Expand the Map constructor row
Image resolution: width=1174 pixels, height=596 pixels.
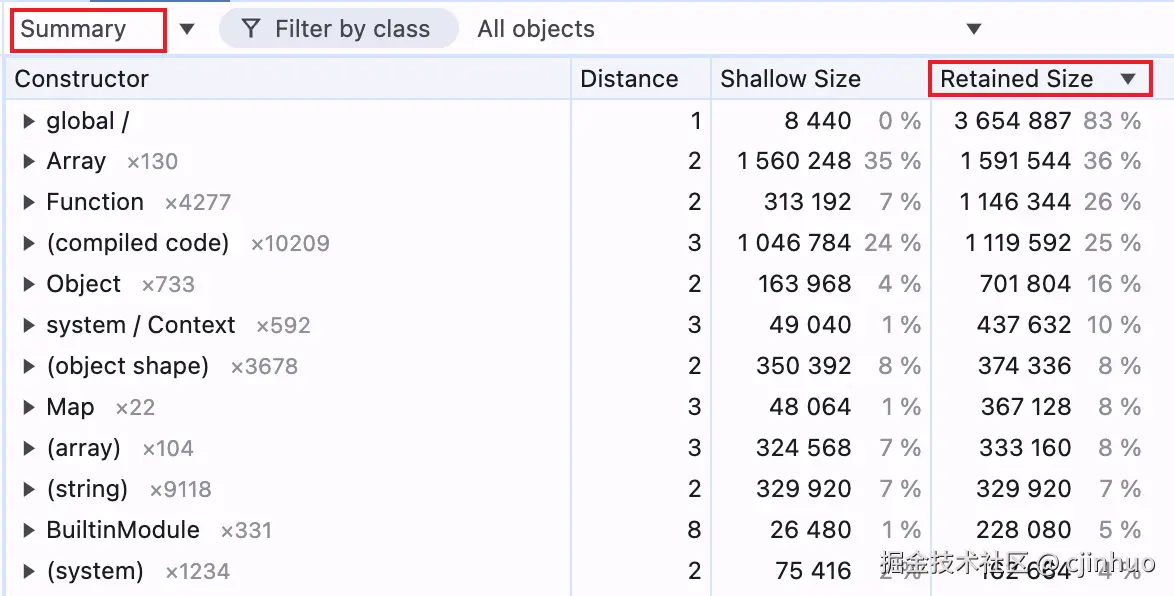(28, 407)
